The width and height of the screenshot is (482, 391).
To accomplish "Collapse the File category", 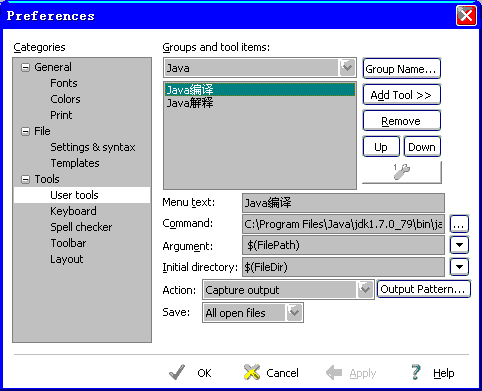I will click(25, 132).
